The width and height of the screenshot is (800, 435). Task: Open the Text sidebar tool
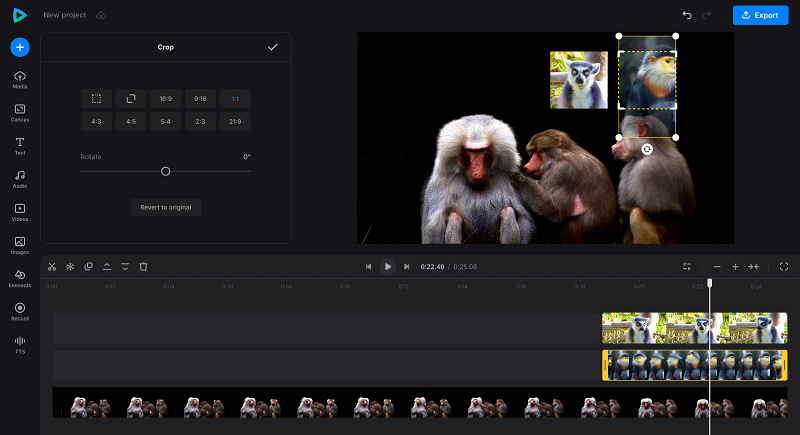[x=20, y=146]
